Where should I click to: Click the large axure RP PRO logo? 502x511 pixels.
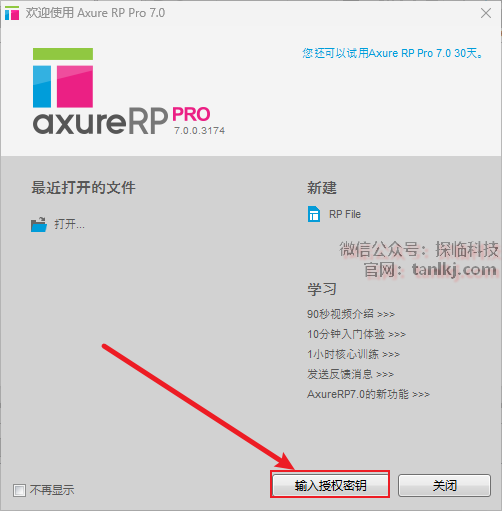(x=128, y=91)
